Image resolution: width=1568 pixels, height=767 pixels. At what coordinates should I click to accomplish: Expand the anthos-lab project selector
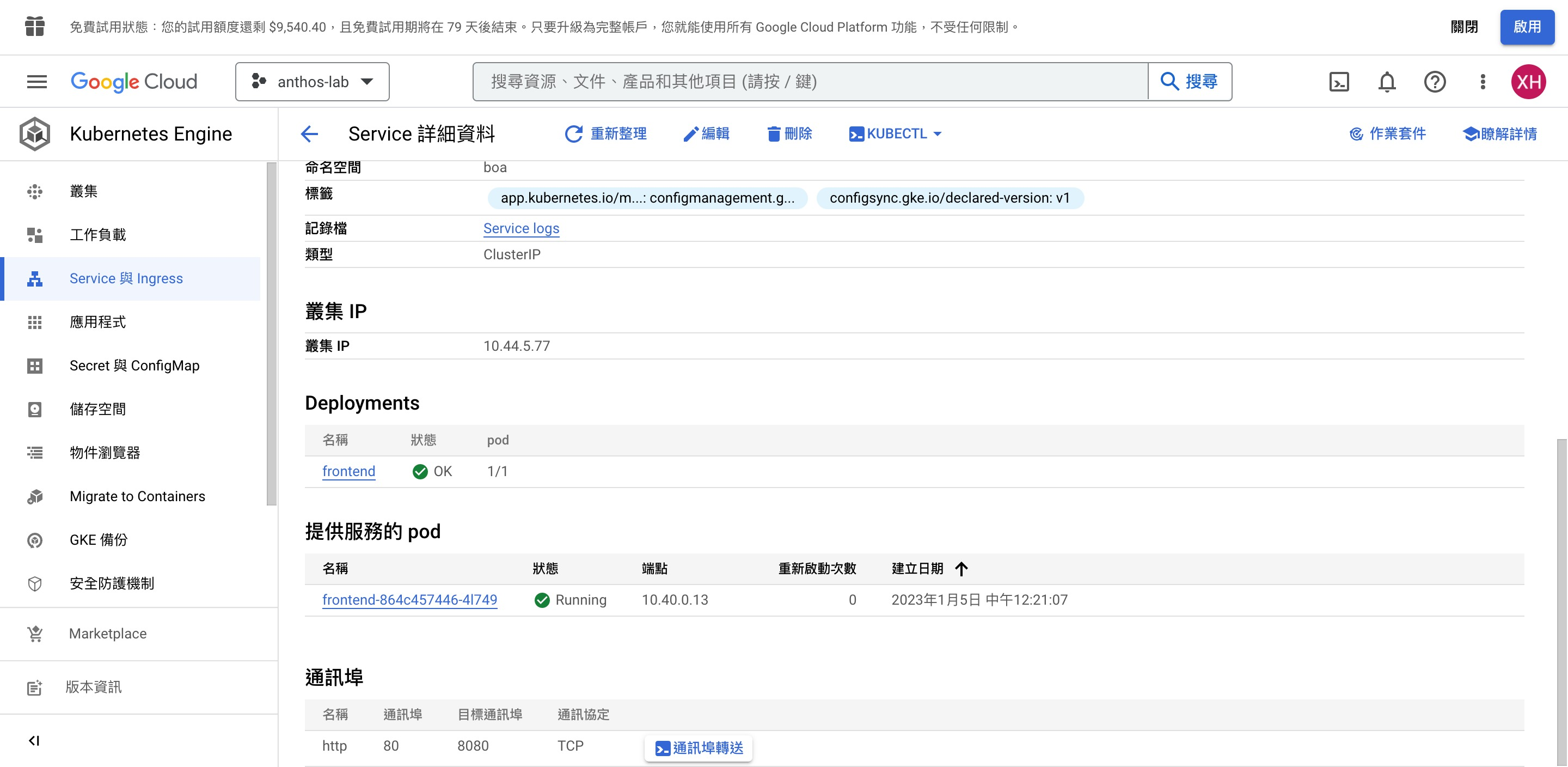tap(313, 82)
